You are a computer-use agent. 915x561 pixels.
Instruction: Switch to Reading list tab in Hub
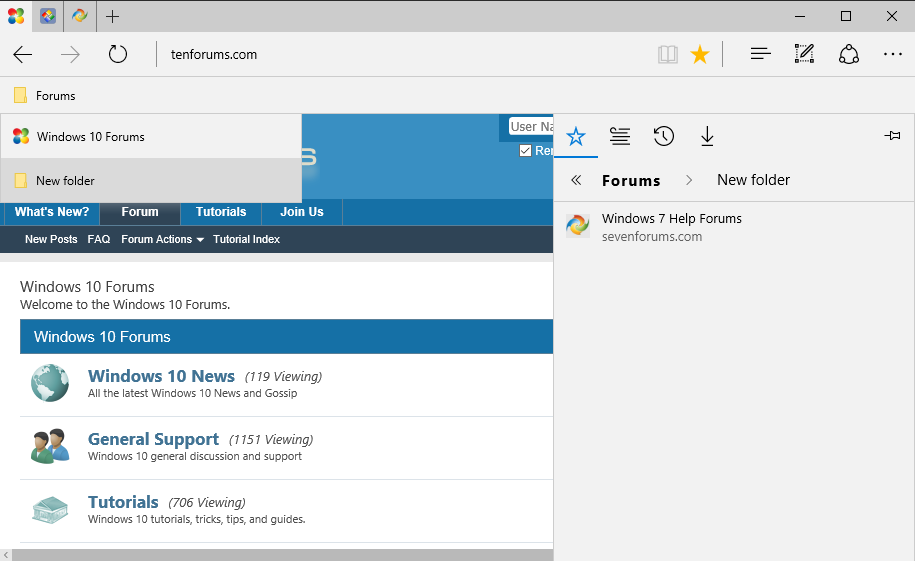click(620, 137)
